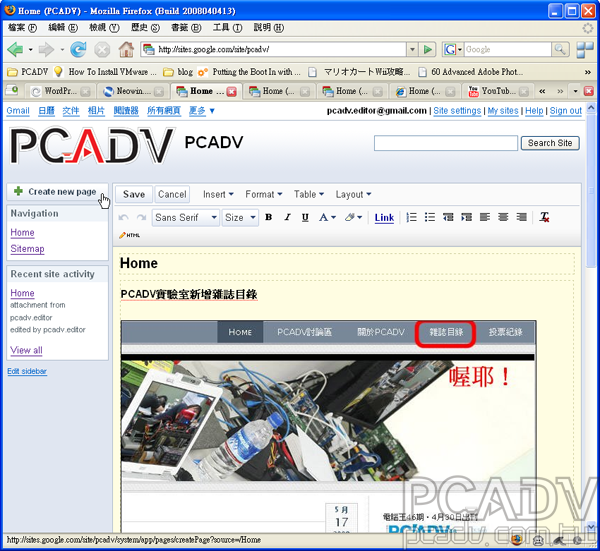
Task: Click Create new page button
Action: 55,191
